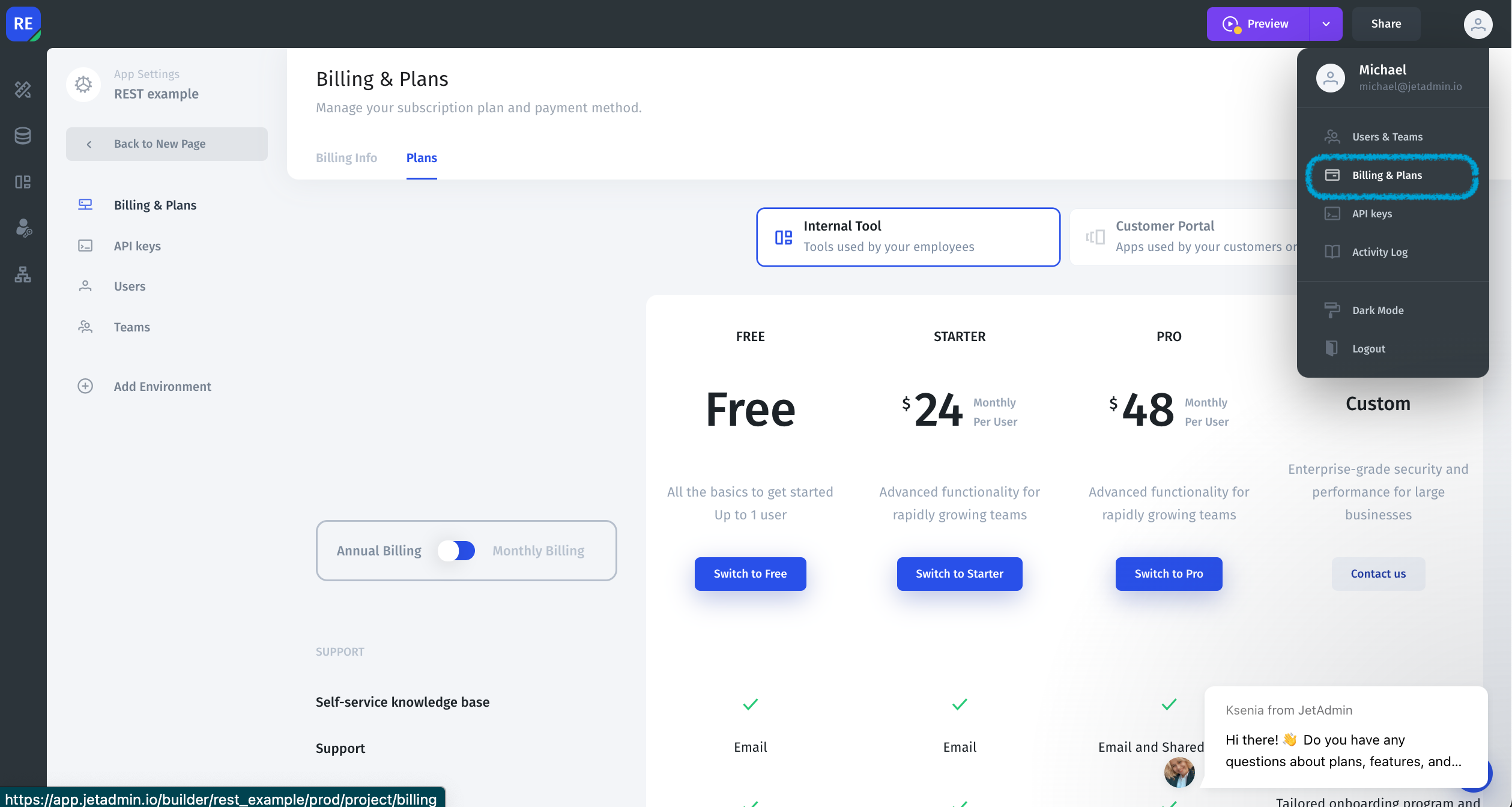Screen dimensions: 1512x807
Task: Toggle Dark Mode in user menu
Action: tap(1377, 310)
